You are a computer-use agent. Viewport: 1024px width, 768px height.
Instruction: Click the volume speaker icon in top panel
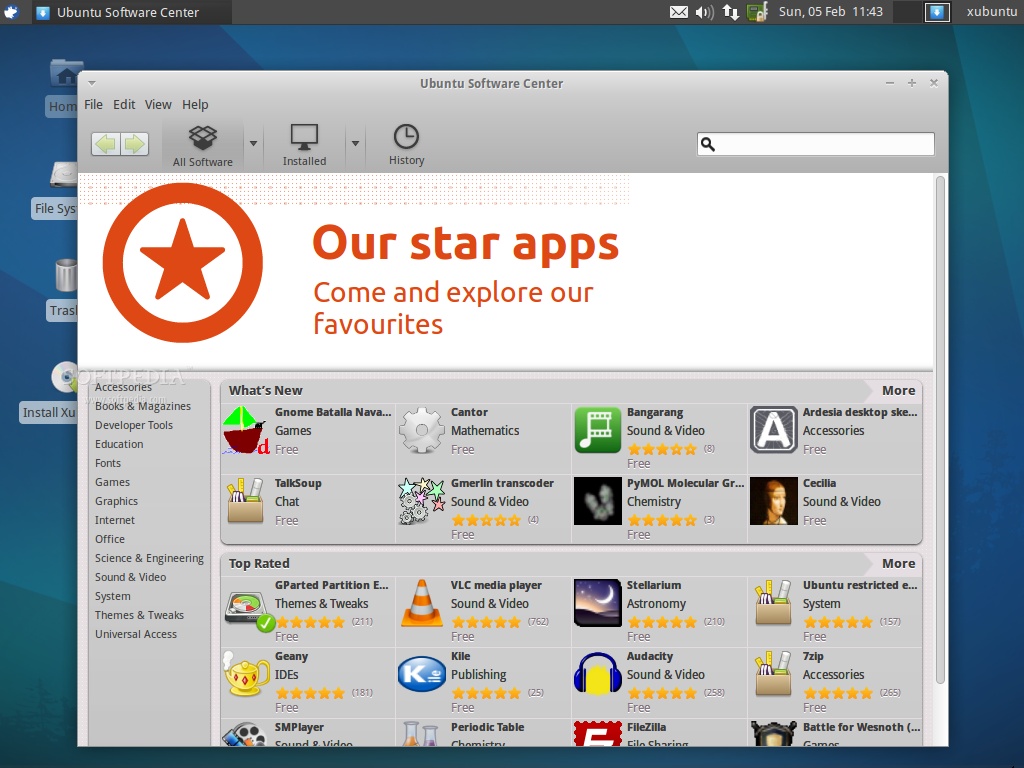click(x=704, y=12)
